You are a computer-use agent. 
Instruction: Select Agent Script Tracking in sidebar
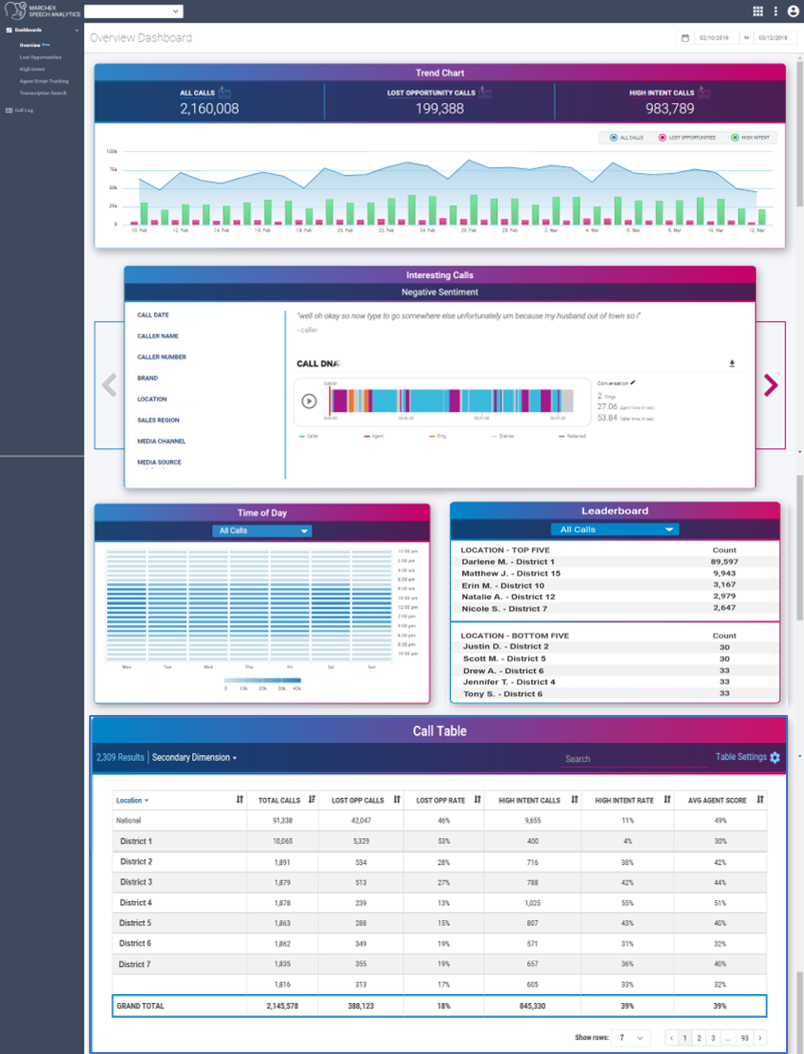pyautogui.click(x=44, y=81)
